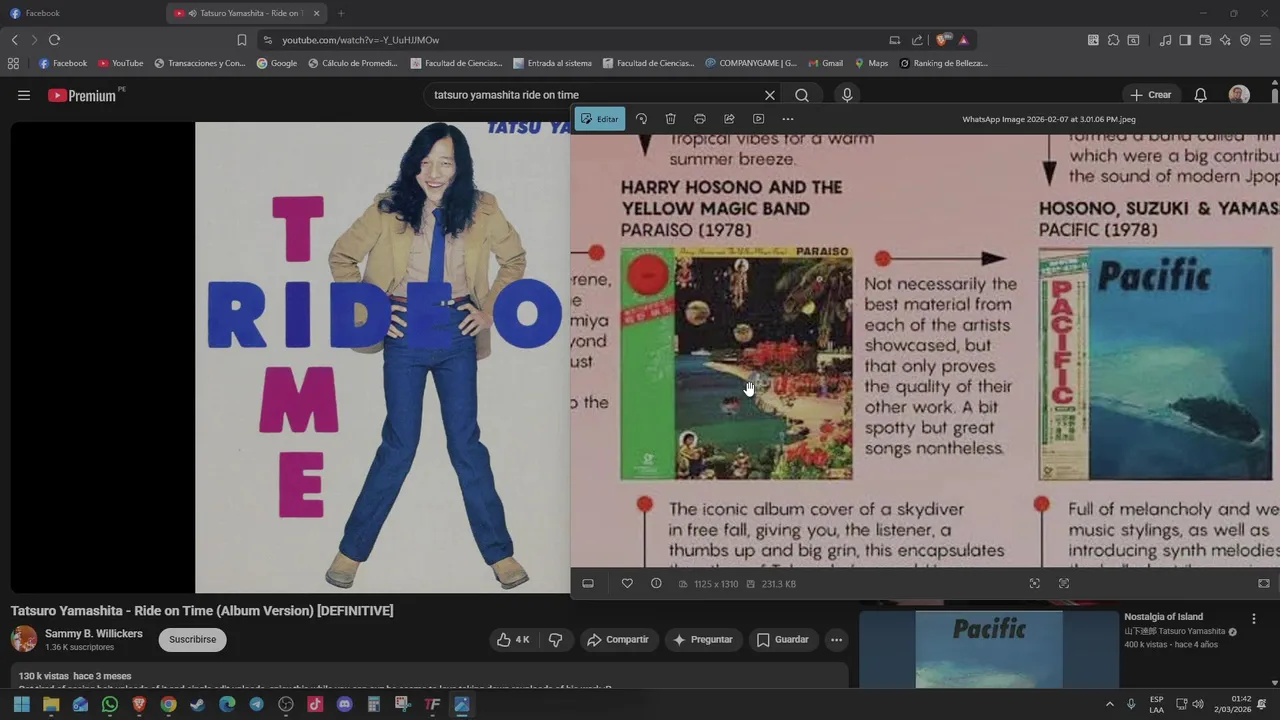Close the Tatsuro Yamashita browser tab
The width and height of the screenshot is (1280, 720).
click(x=317, y=13)
